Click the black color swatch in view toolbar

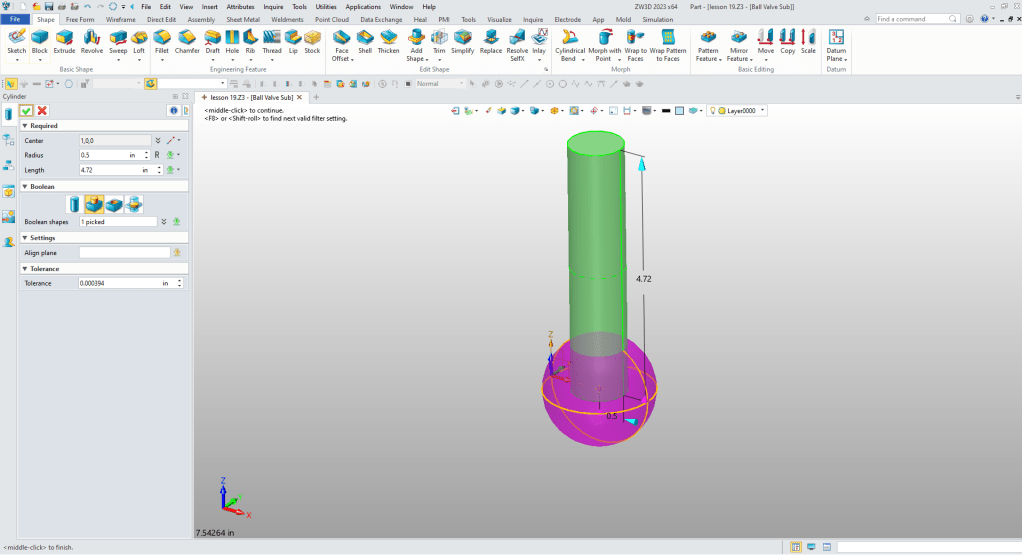click(x=666, y=111)
